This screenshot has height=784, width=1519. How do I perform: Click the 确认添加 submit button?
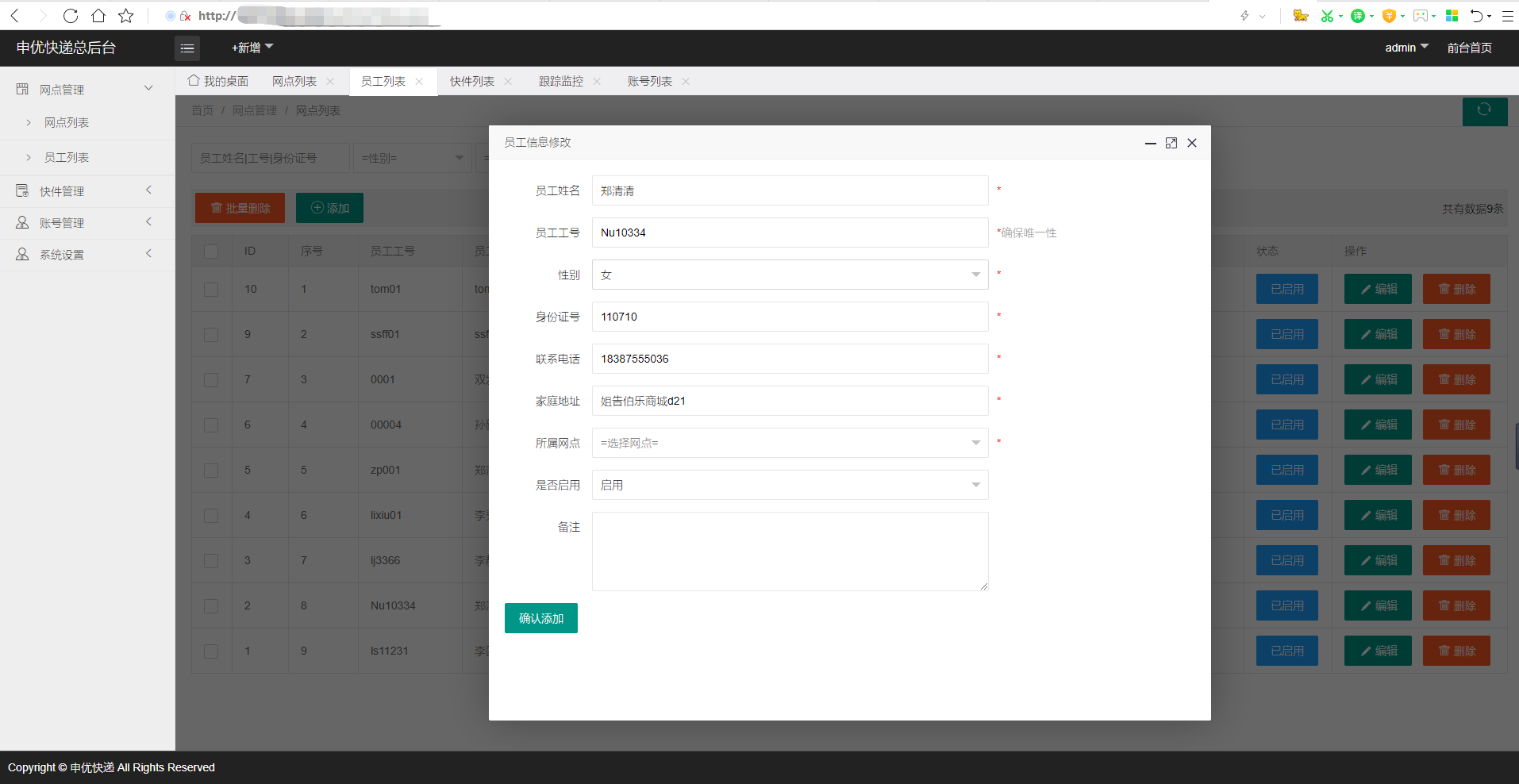(x=541, y=618)
